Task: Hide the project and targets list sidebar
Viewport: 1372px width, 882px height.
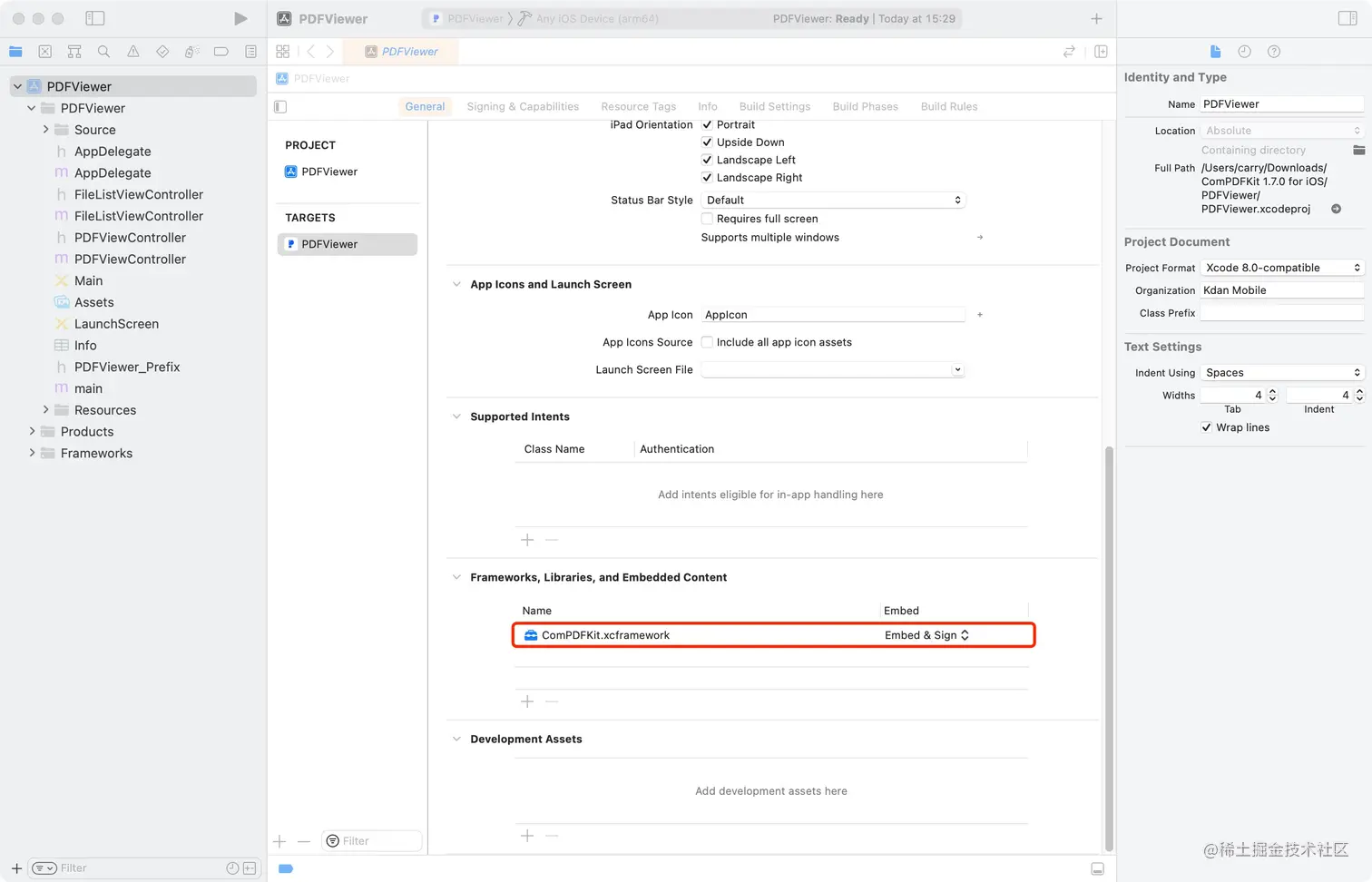Action: click(280, 106)
